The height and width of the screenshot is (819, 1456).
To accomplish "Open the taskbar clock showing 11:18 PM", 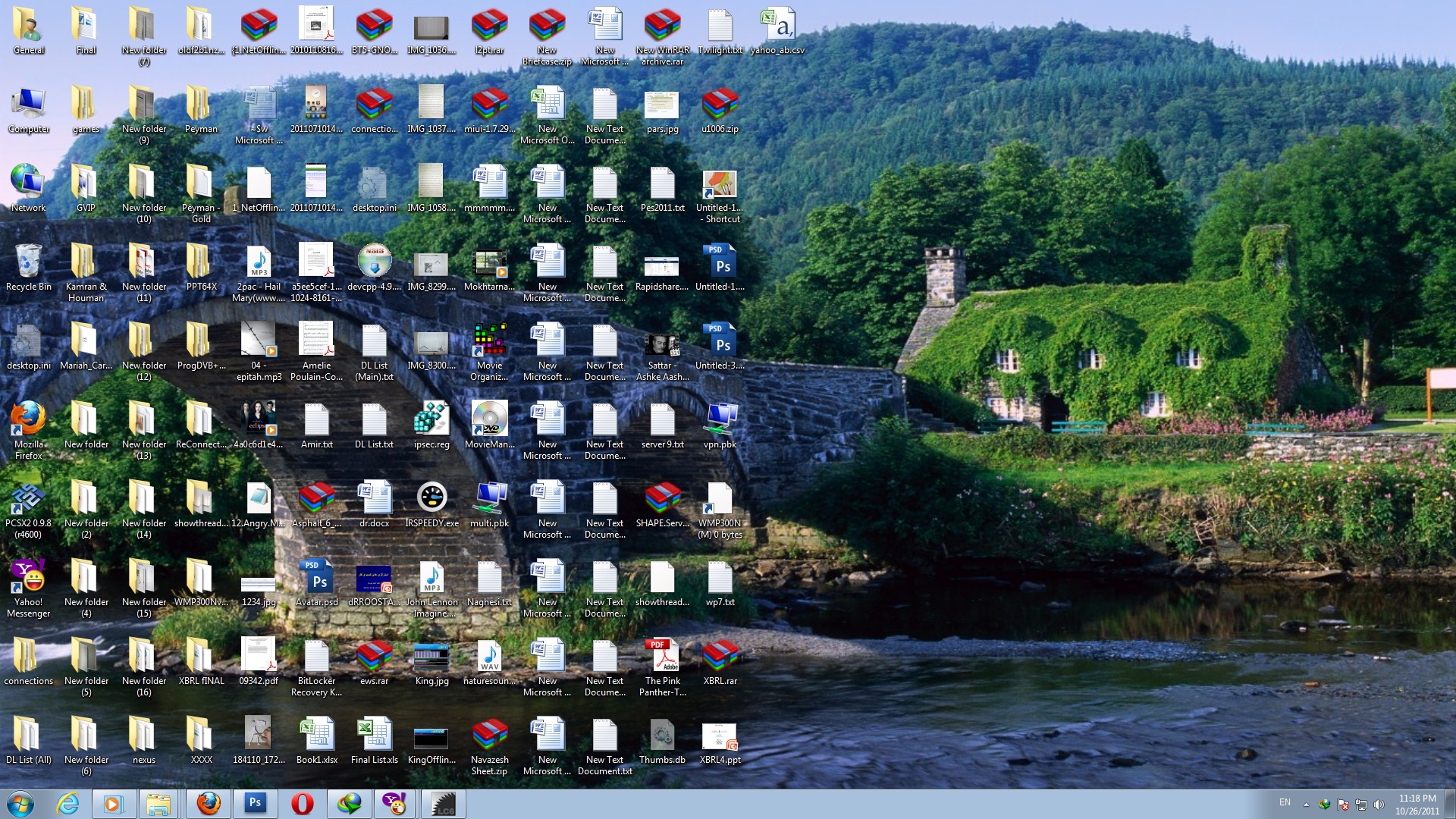I will click(x=1417, y=805).
